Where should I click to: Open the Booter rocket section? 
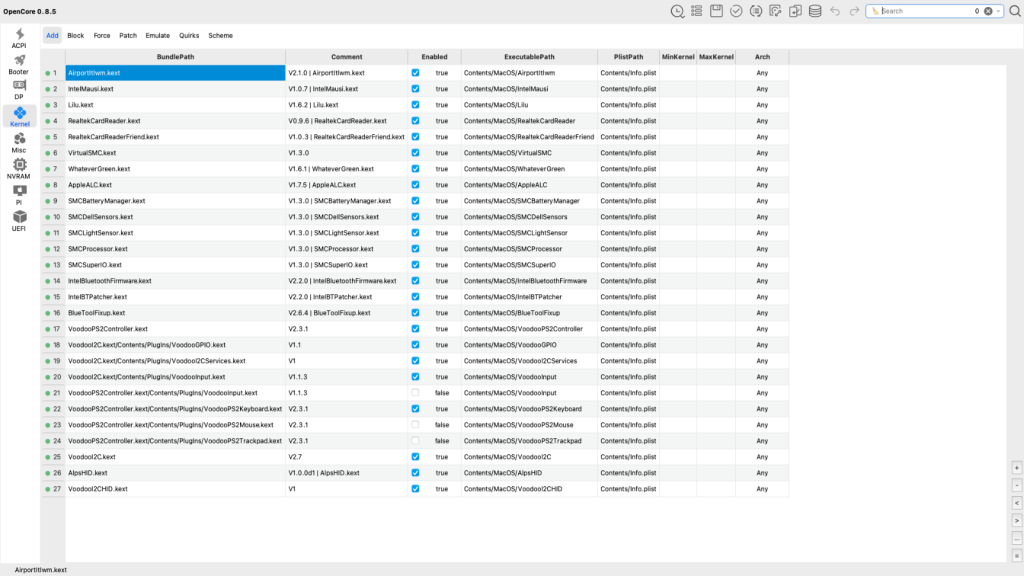(19, 64)
